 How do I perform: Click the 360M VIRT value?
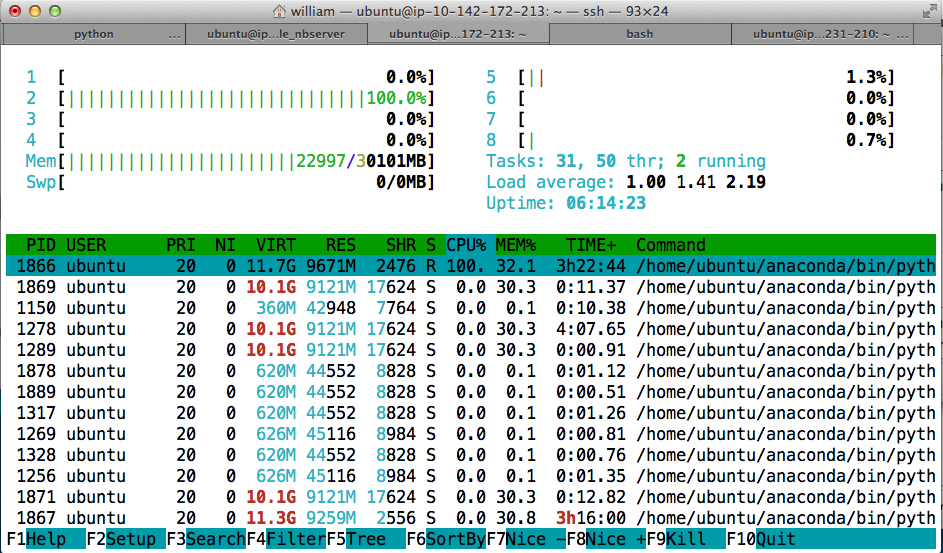[276, 308]
